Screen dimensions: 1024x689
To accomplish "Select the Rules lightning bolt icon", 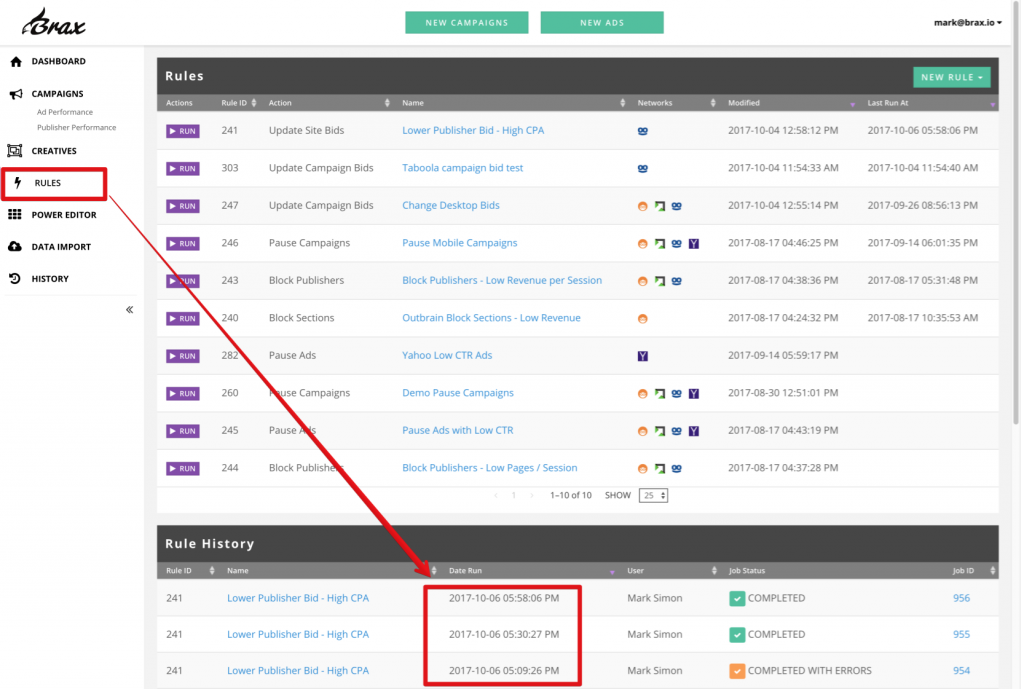I will tap(18, 183).
